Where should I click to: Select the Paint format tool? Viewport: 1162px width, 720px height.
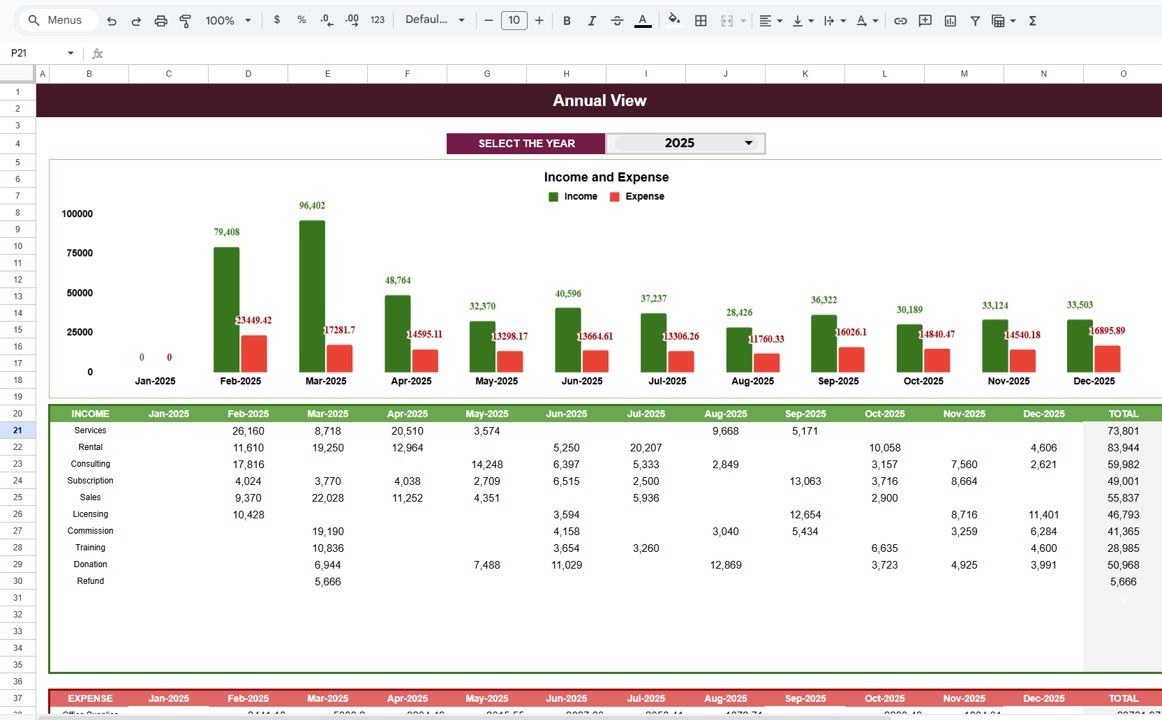tap(185, 20)
